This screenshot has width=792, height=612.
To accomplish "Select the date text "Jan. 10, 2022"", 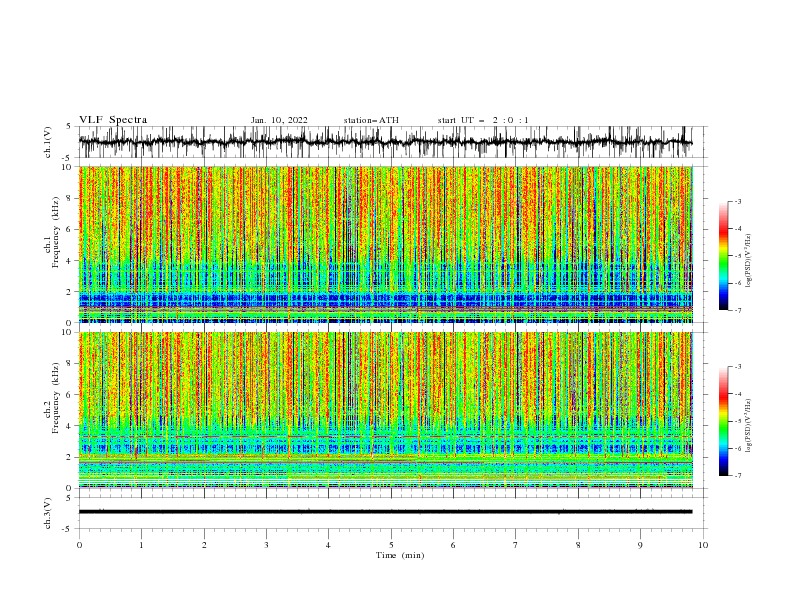I will (x=279, y=120).
